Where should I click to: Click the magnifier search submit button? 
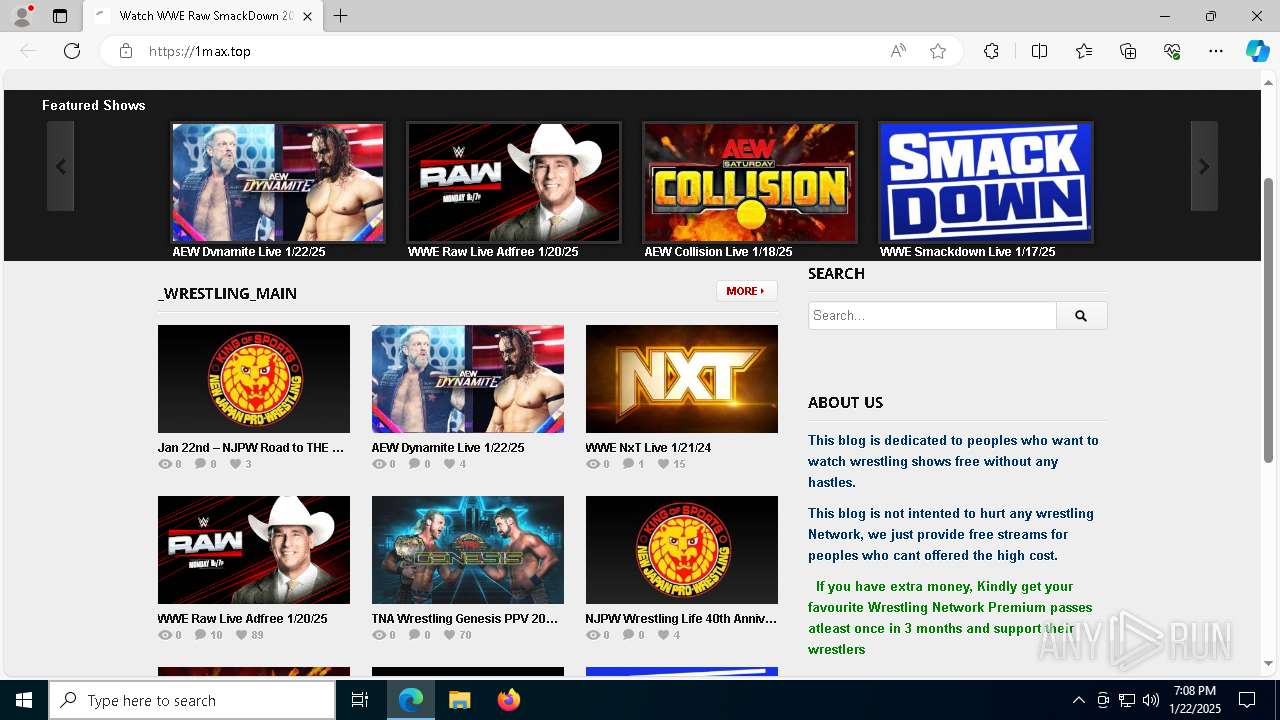[x=1081, y=315]
